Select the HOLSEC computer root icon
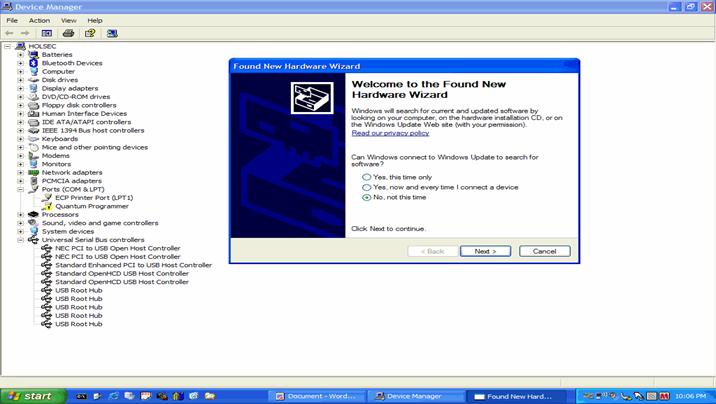The image size is (716, 404). (x=20, y=46)
